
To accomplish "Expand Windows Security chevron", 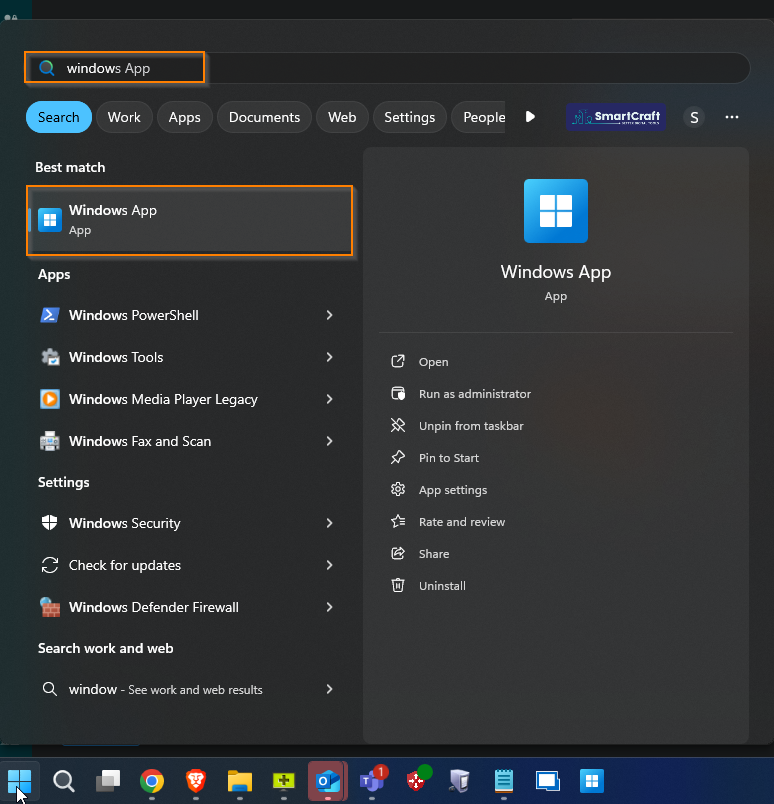I will tap(329, 523).
